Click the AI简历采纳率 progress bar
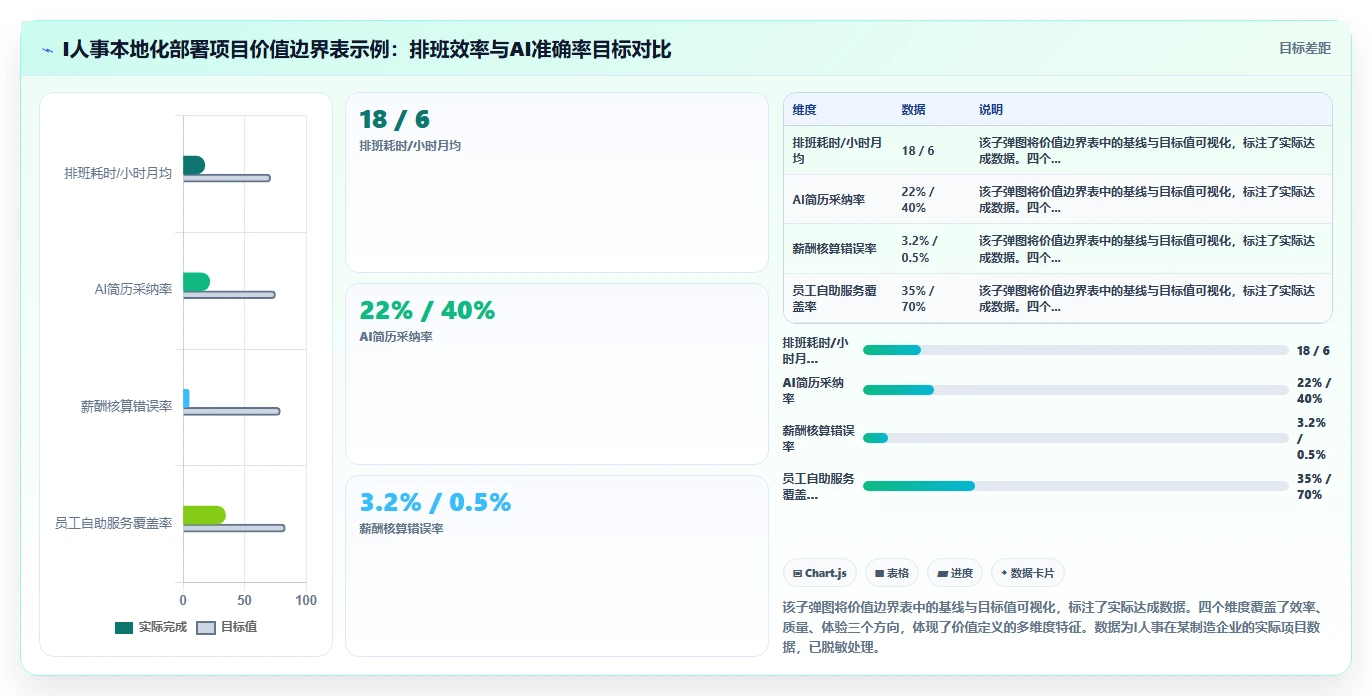This screenshot has height=696, width=1372. click(x=1075, y=390)
